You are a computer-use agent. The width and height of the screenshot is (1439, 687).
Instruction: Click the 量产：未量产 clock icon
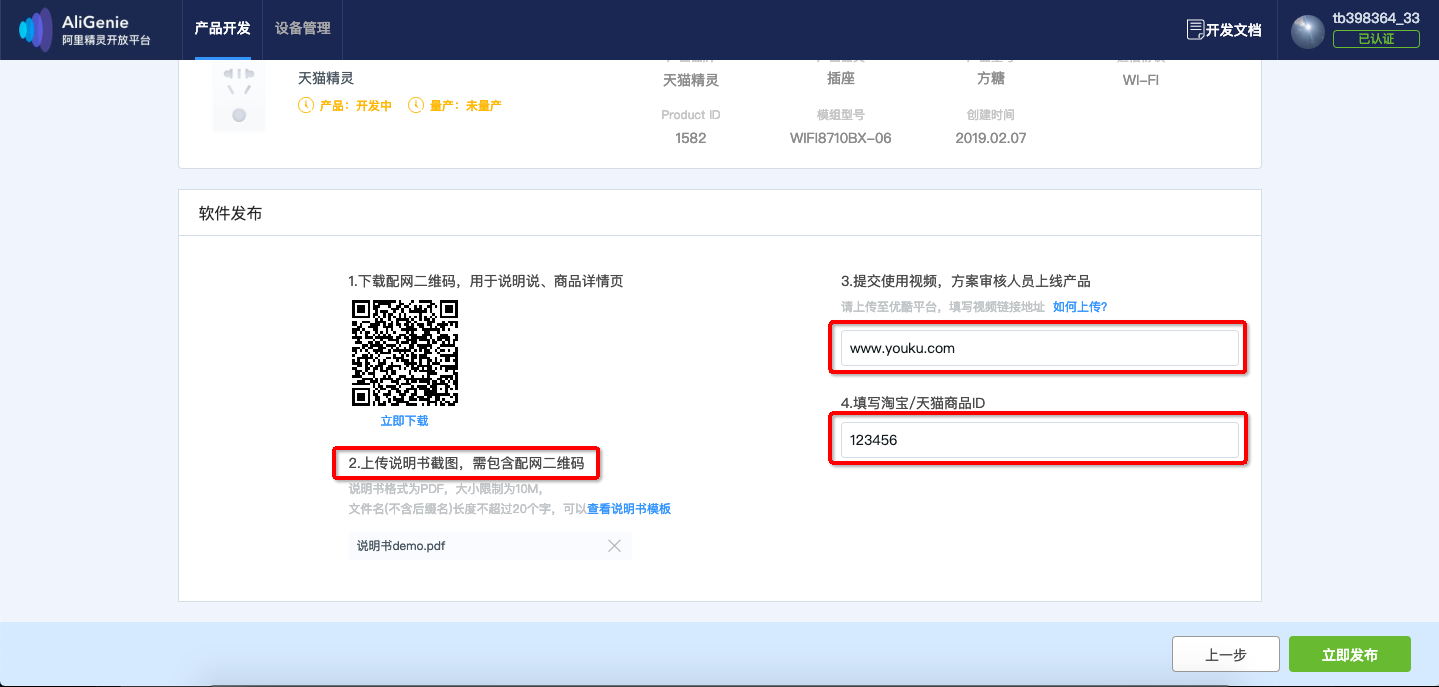pyautogui.click(x=416, y=105)
